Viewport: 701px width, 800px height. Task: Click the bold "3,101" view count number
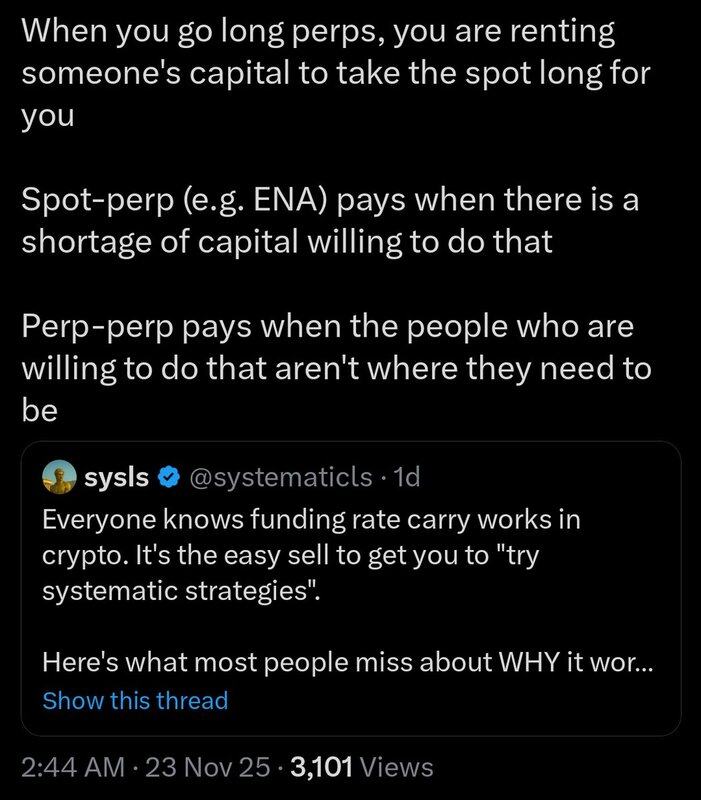point(317,767)
